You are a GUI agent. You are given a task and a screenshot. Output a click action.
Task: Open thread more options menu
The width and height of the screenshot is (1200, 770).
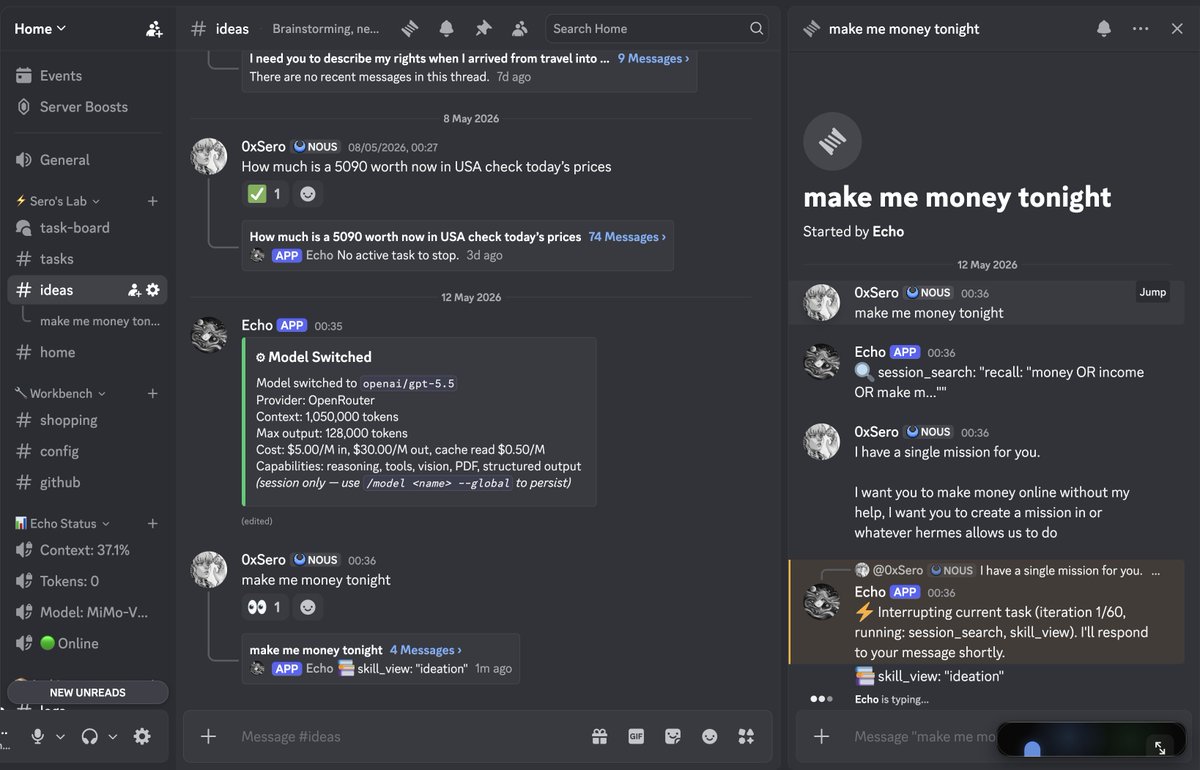click(1140, 29)
